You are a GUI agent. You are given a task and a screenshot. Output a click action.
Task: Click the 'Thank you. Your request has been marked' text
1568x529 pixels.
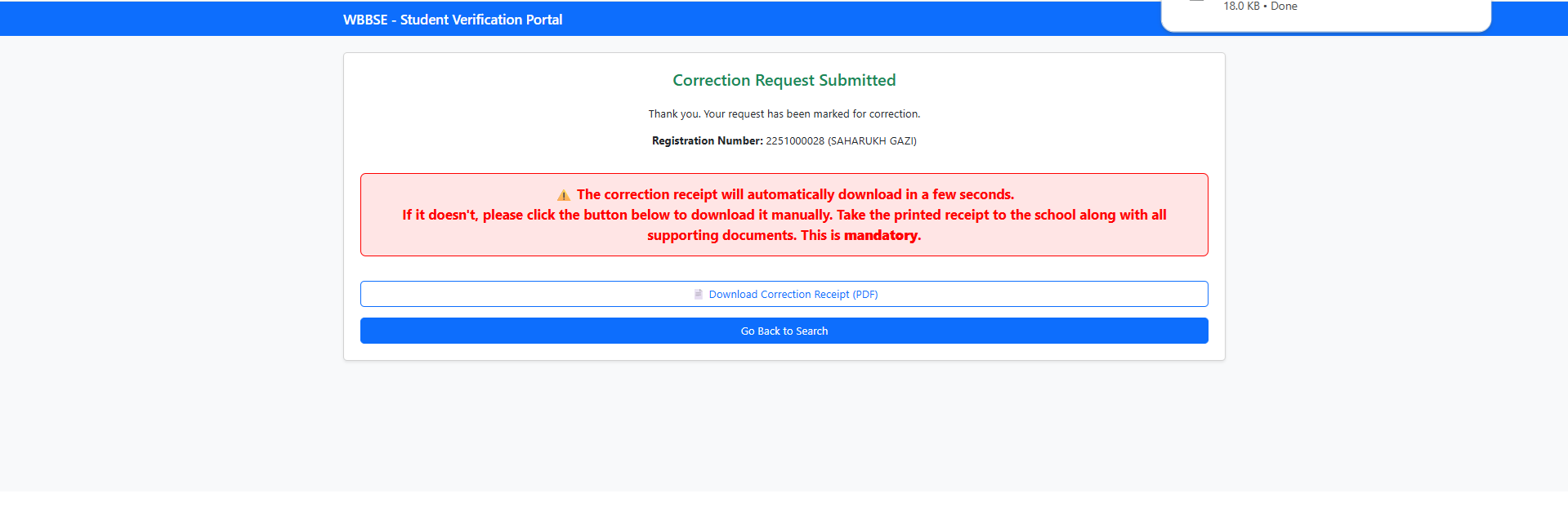784,114
